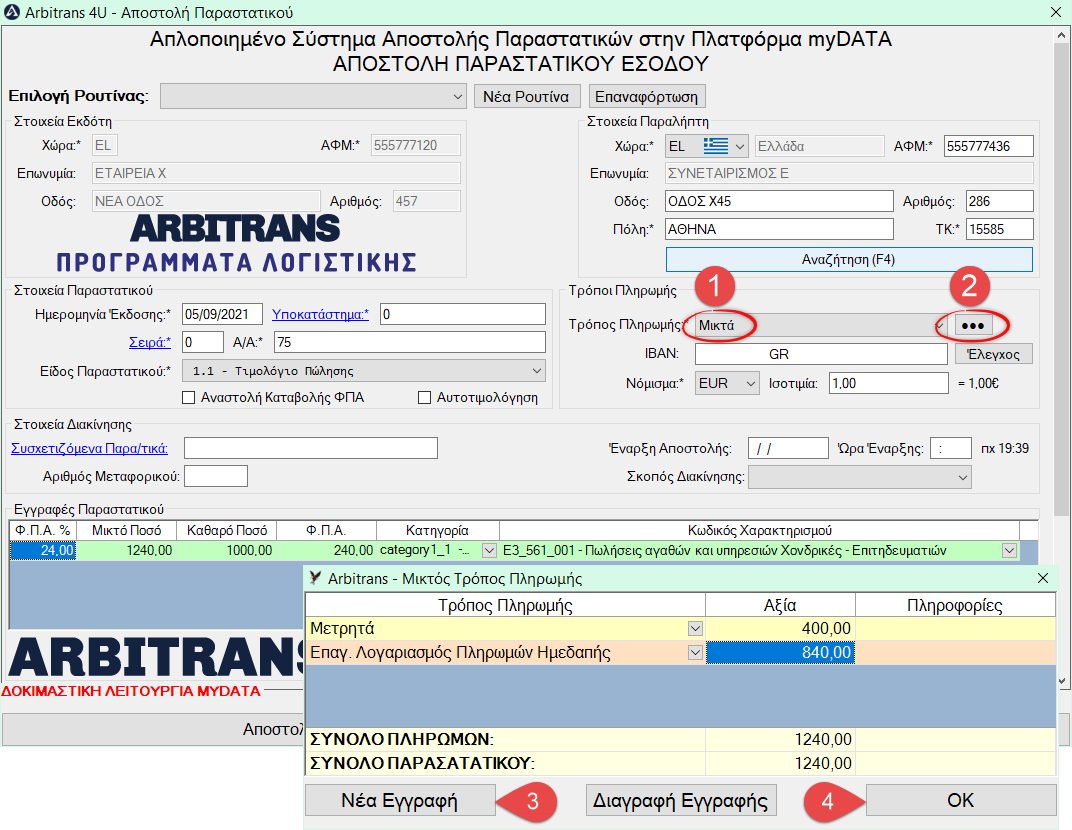Click the Πληροφορίες column header in dialog
Image resolution: width=1072 pixels, height=830 pixels.
(955, 606)
